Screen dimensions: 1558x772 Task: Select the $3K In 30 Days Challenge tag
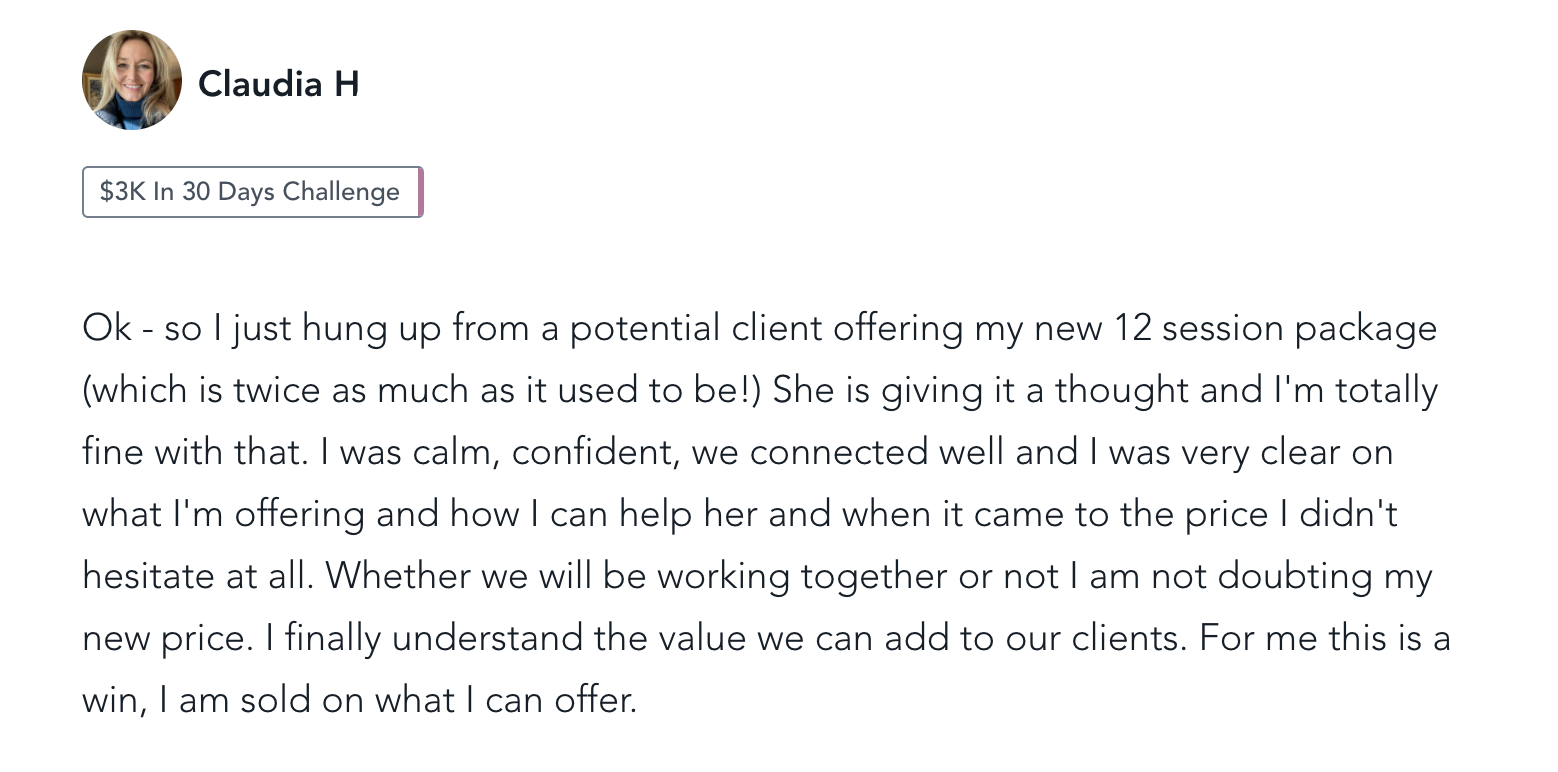(250, 192)
